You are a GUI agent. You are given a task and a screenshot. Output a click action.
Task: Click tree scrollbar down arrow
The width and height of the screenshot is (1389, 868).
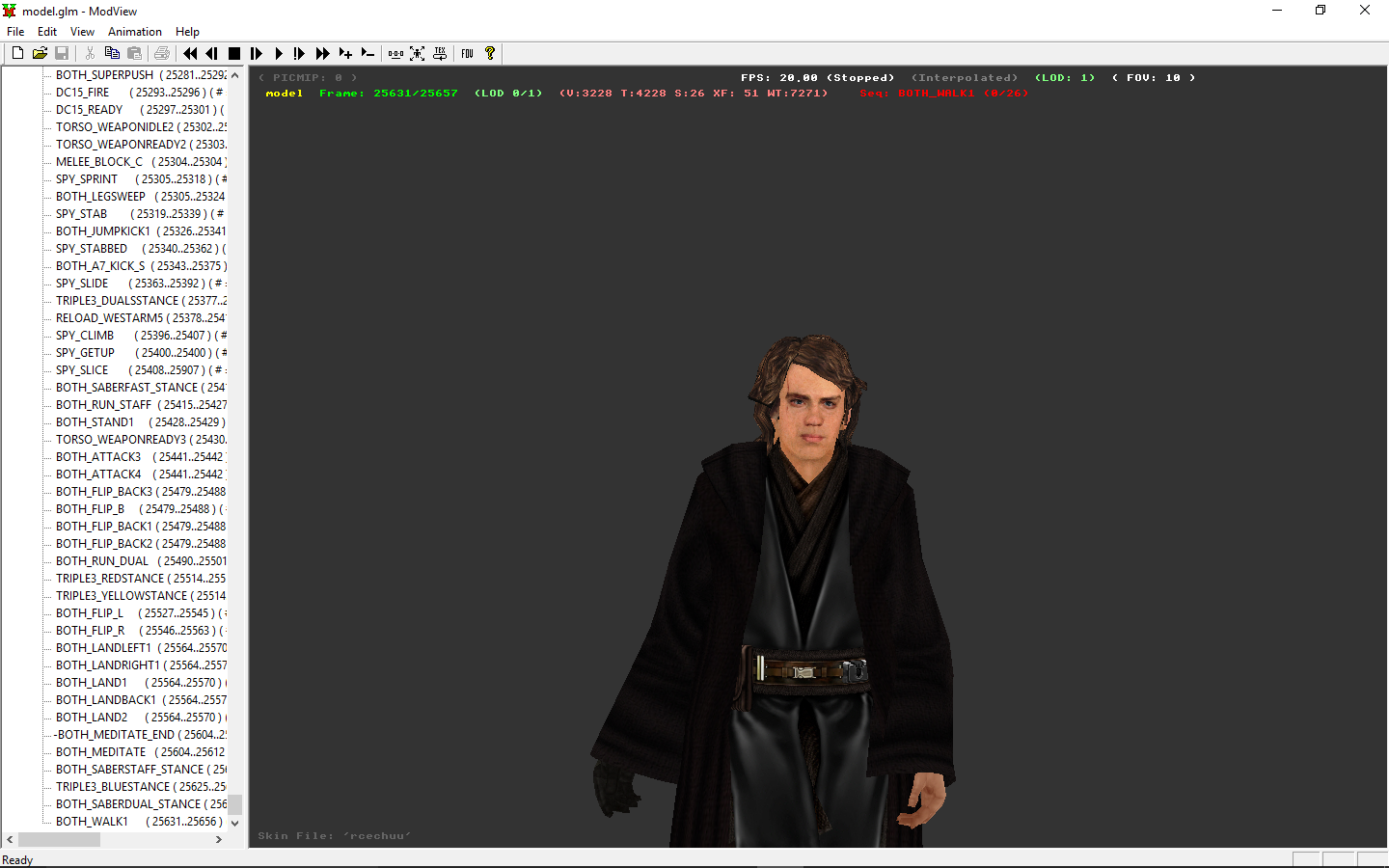(234, 824)
